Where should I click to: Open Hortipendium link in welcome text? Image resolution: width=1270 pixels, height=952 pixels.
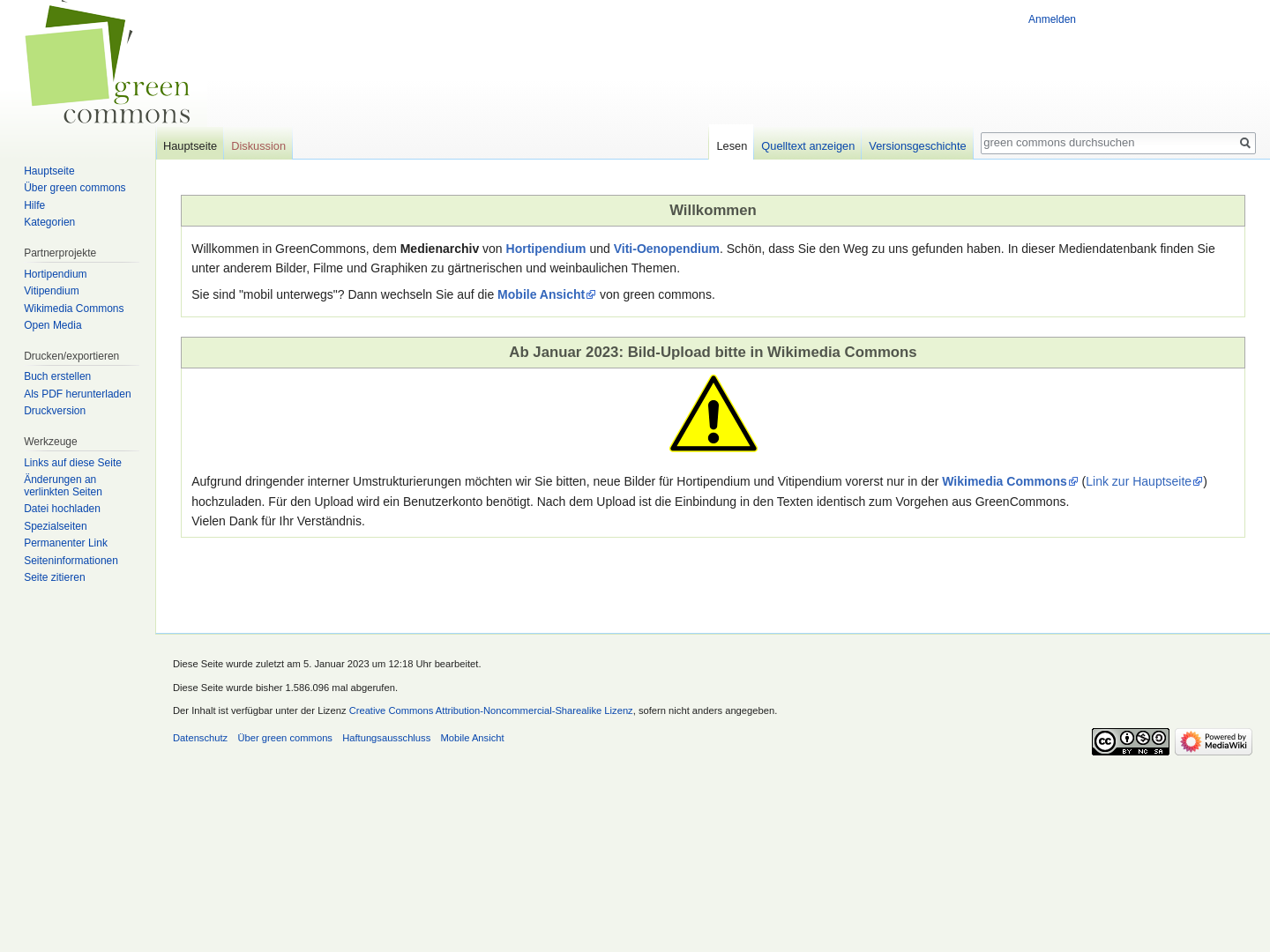point(546,249)
